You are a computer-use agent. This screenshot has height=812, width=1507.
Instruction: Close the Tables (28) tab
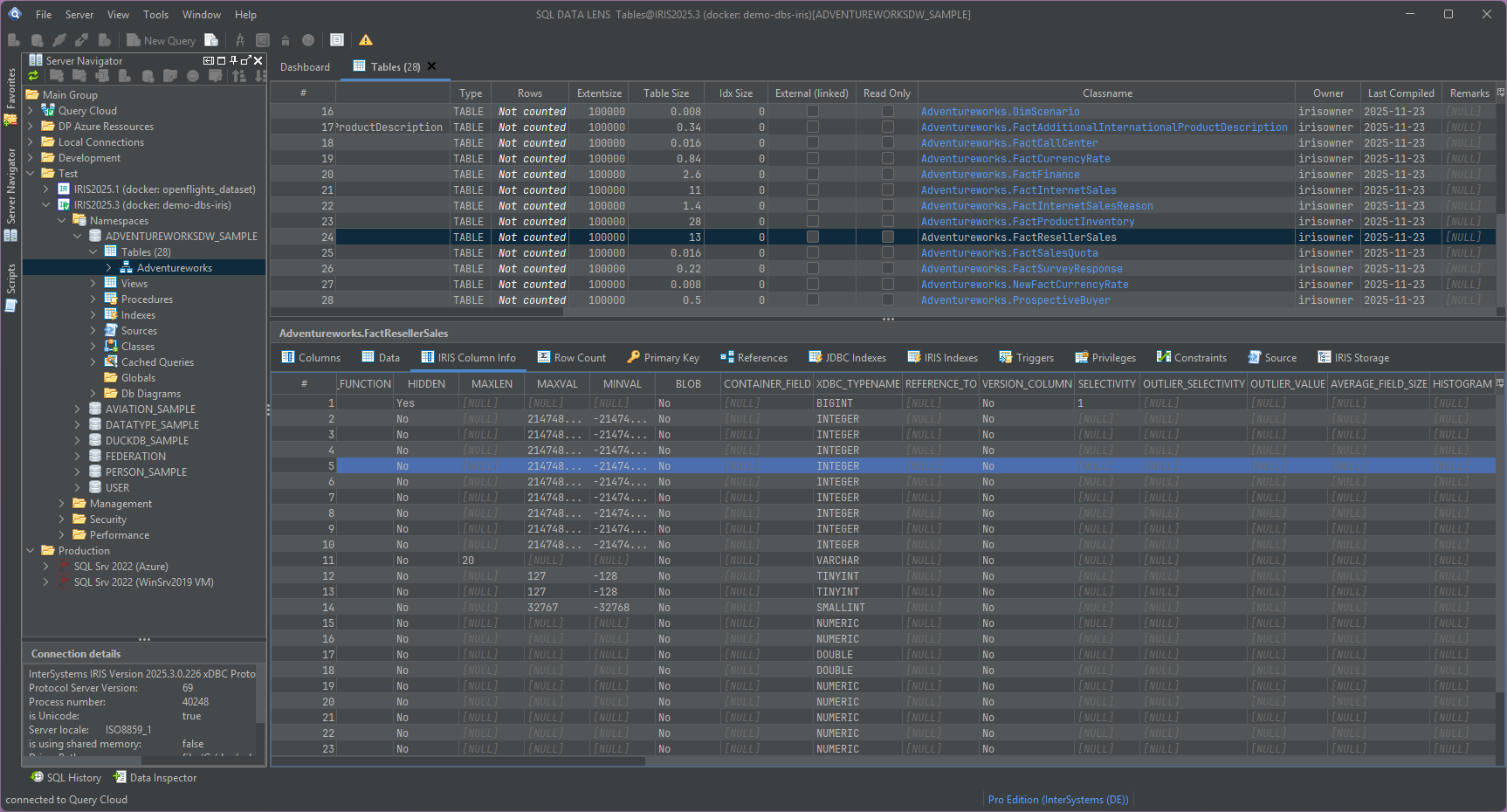(x=431, y=66)
